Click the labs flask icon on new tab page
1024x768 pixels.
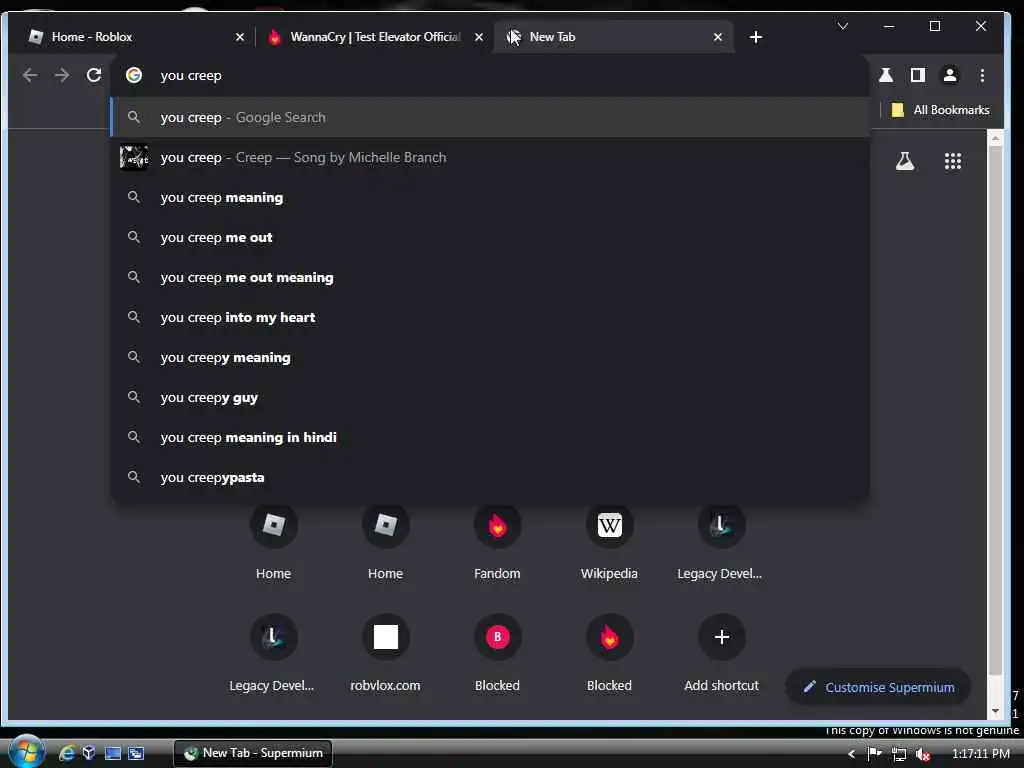(x=904, y=161)
